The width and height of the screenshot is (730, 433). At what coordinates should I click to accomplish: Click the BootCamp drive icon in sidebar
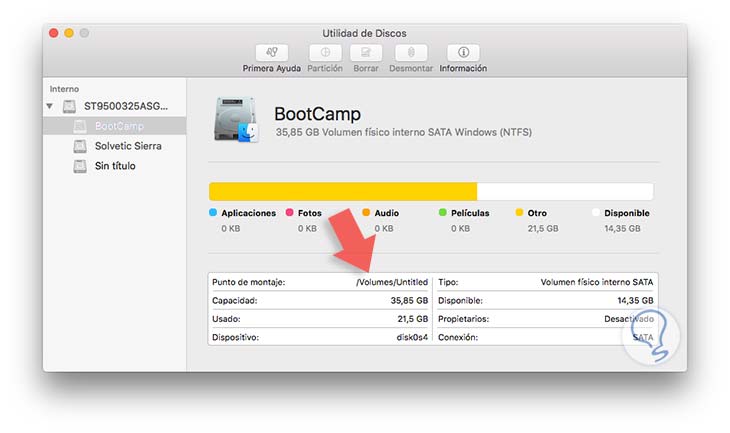[x=80, y=126]
